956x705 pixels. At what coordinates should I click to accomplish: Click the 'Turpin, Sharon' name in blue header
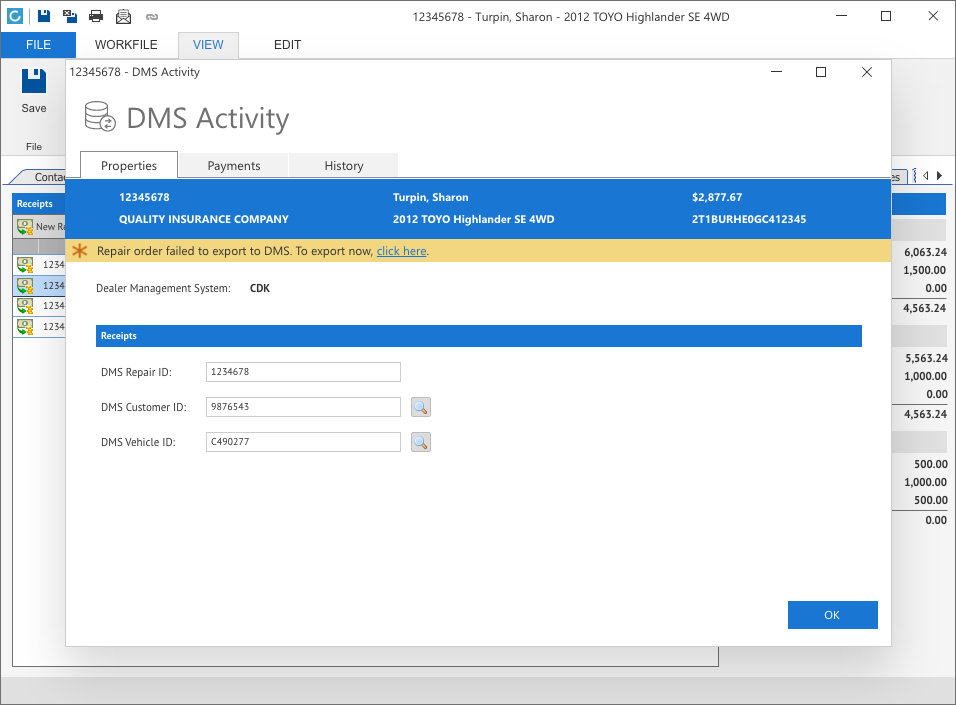tap(430, 197)
